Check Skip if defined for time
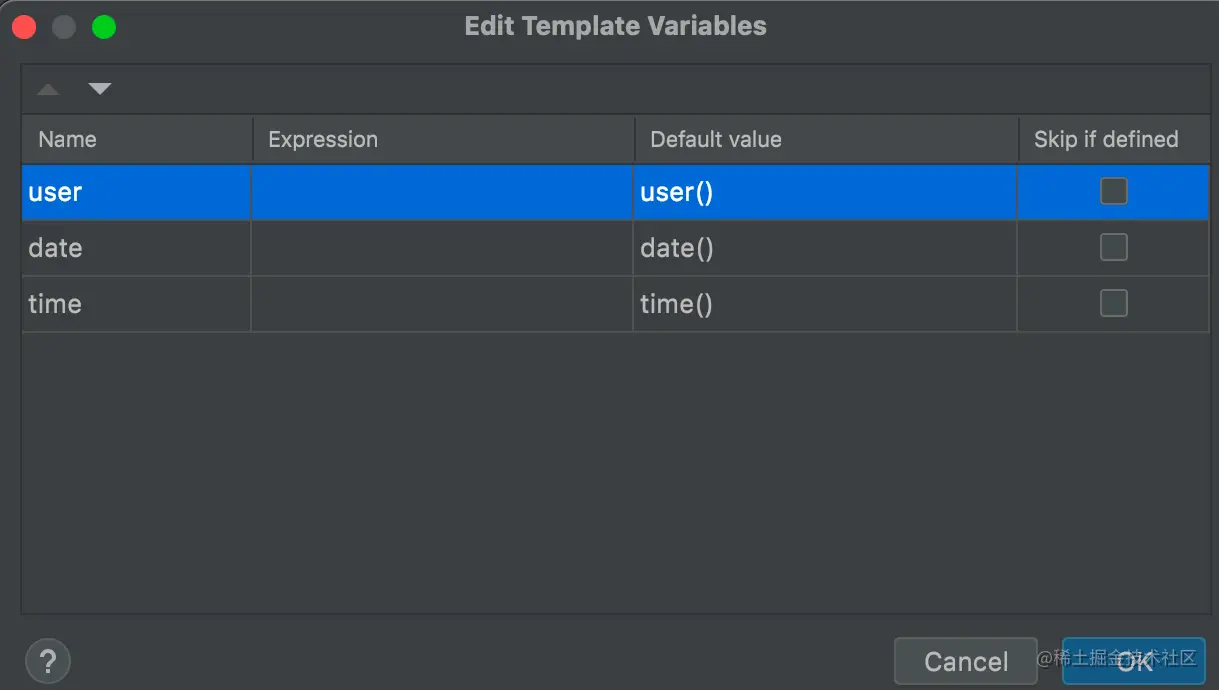Image resolution: width=1219 pixels, height=690 pixels. (x=1113, y=303)
